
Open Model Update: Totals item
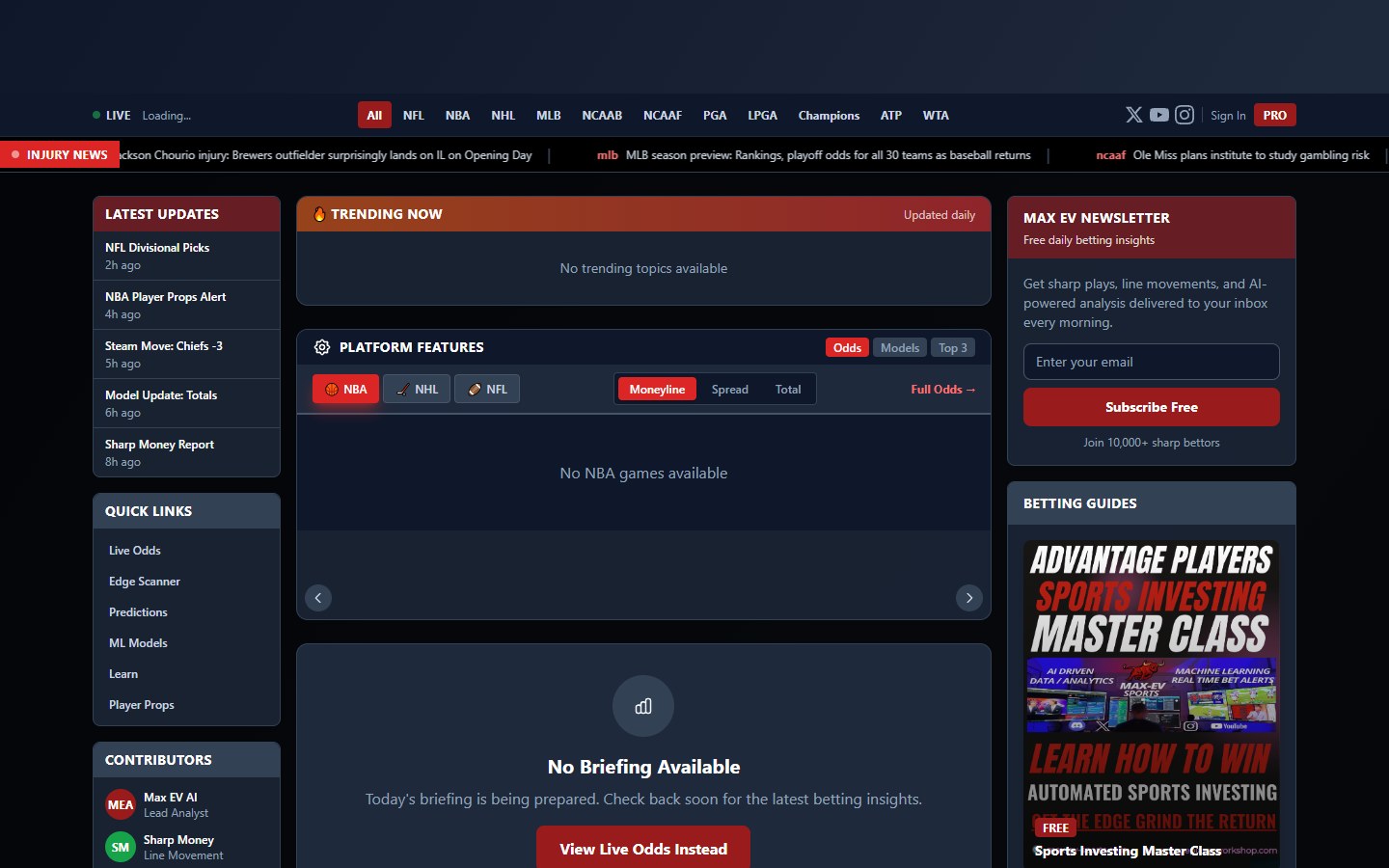[186, 403]
